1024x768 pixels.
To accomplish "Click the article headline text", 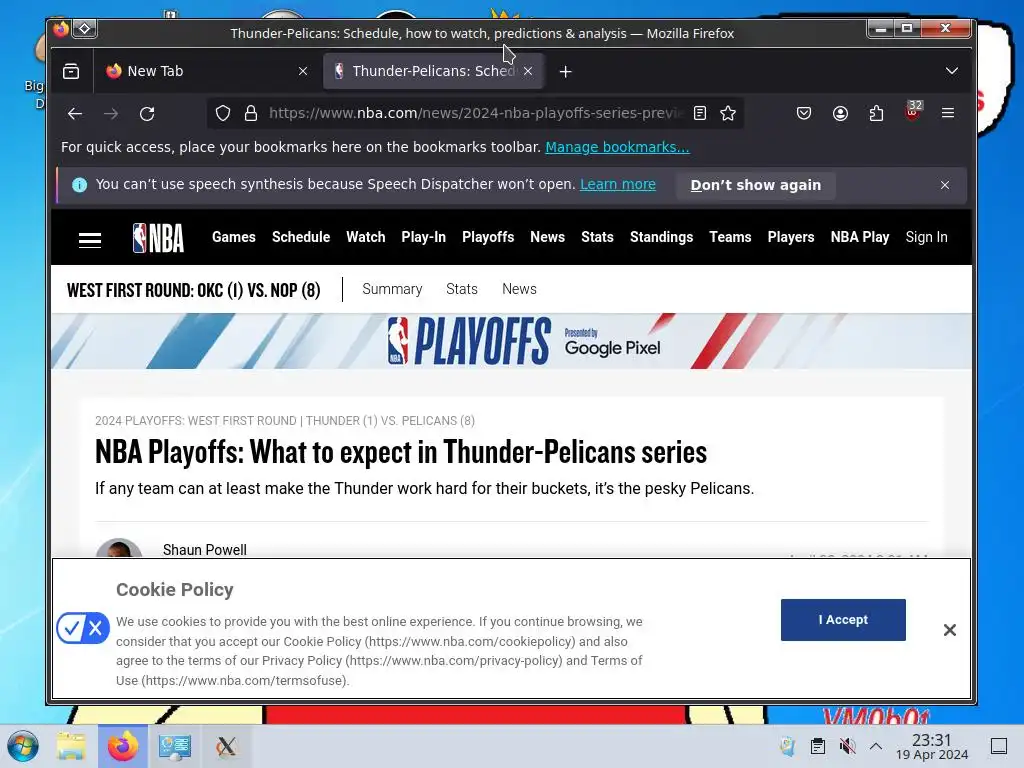I will click(x=401, y=452).
